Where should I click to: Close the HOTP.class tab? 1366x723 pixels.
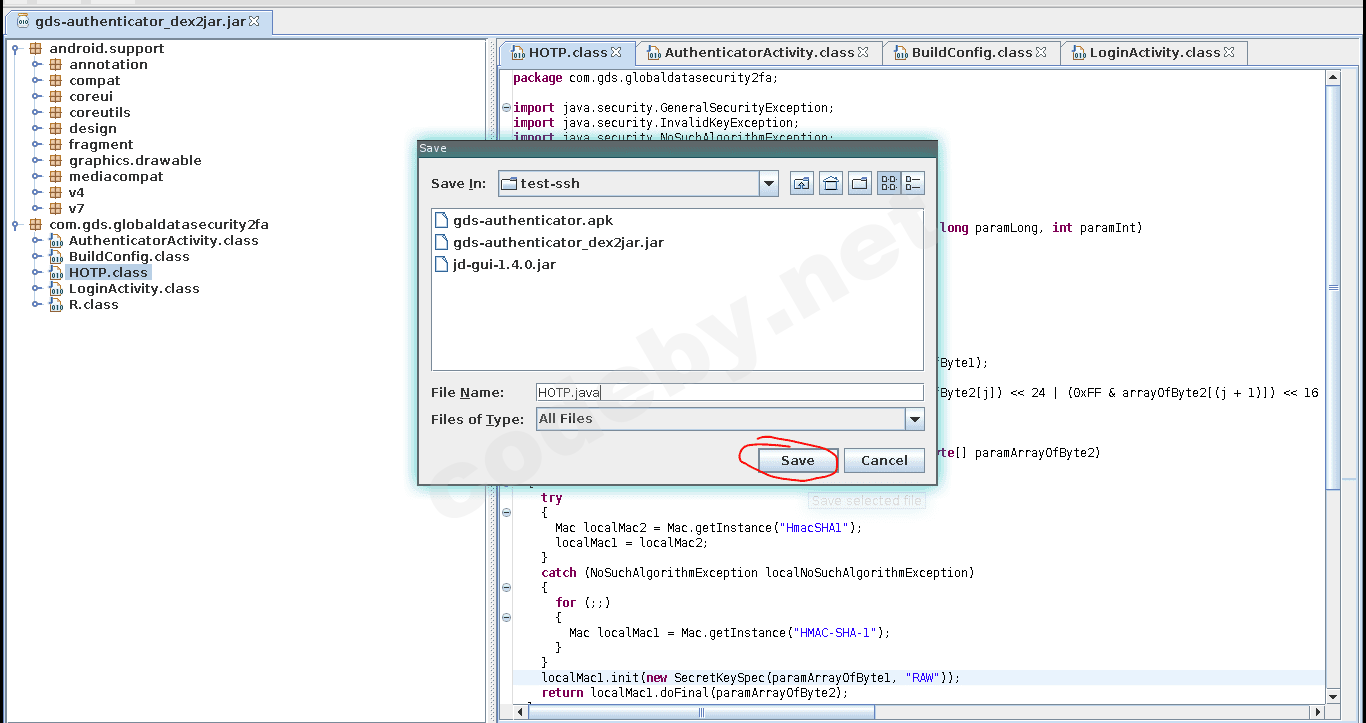[616, 52]
